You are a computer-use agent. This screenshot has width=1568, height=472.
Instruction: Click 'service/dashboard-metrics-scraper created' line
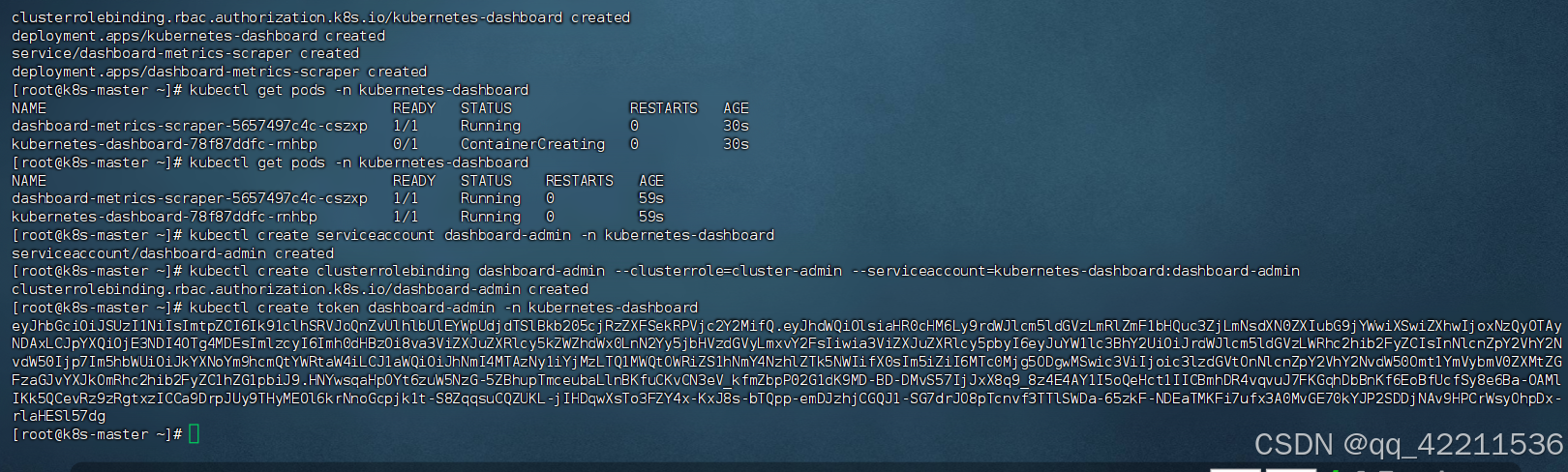pos(185,53)
